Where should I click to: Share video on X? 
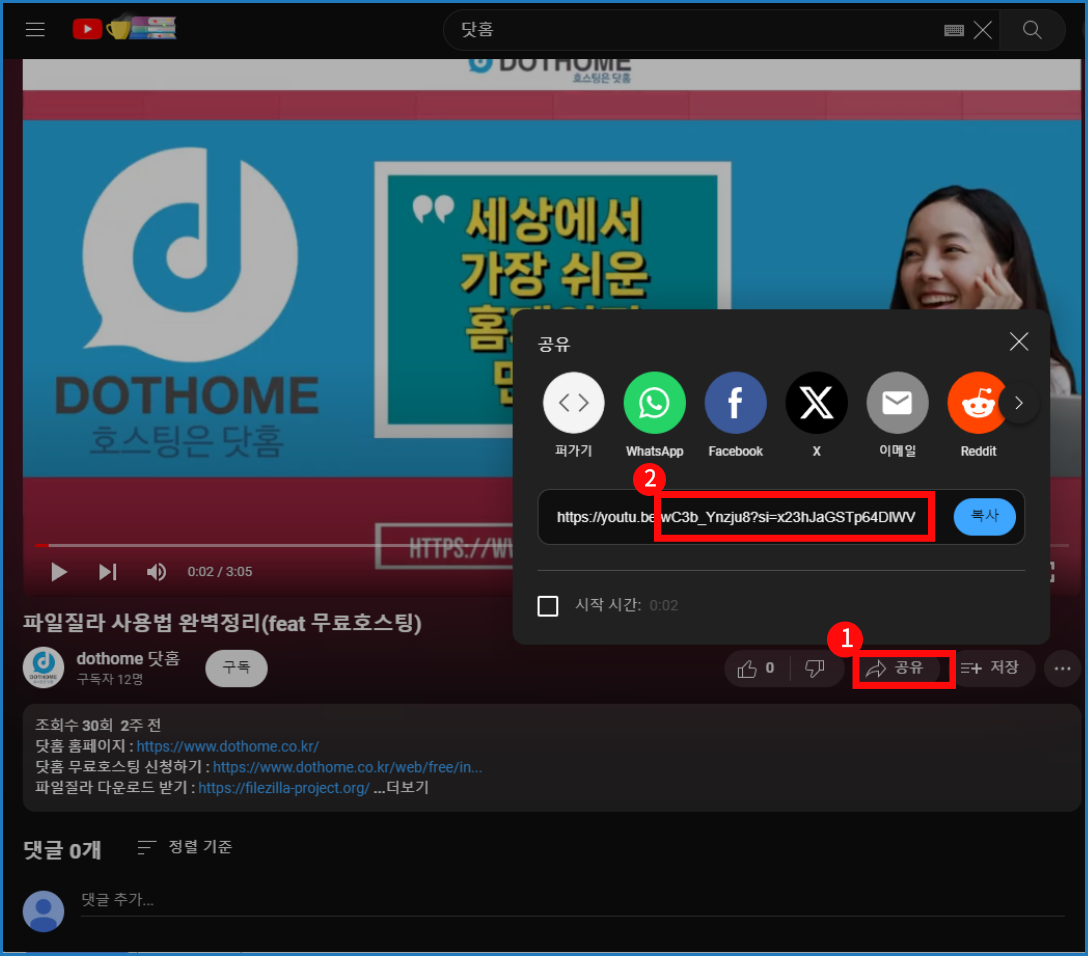click(x=816, y=403)
